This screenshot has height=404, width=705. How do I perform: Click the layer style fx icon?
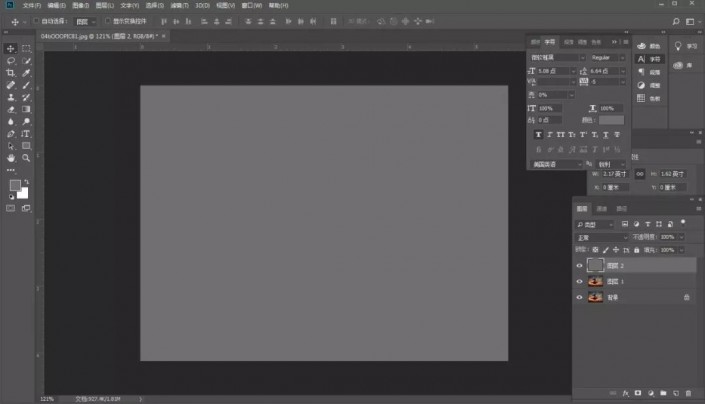pyautogui.click(x=626, y=392)
